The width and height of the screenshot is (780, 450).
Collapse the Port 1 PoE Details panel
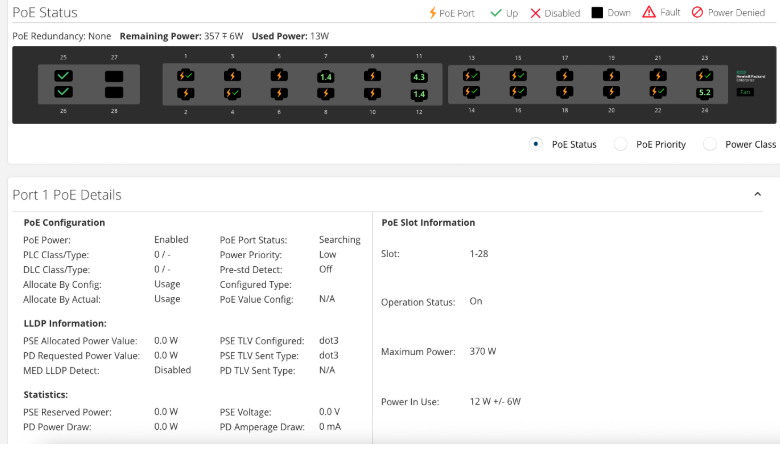[x=756, y=195]
